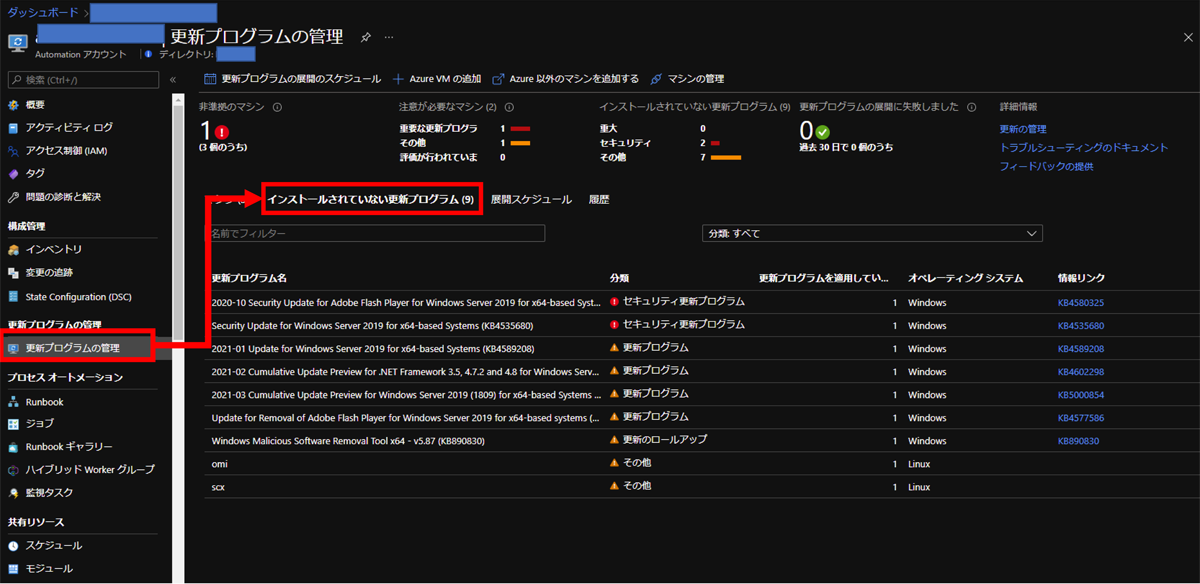Open the KB4589208 info link
Screen dimensions: 1200x584
[x=1081, y=349]
